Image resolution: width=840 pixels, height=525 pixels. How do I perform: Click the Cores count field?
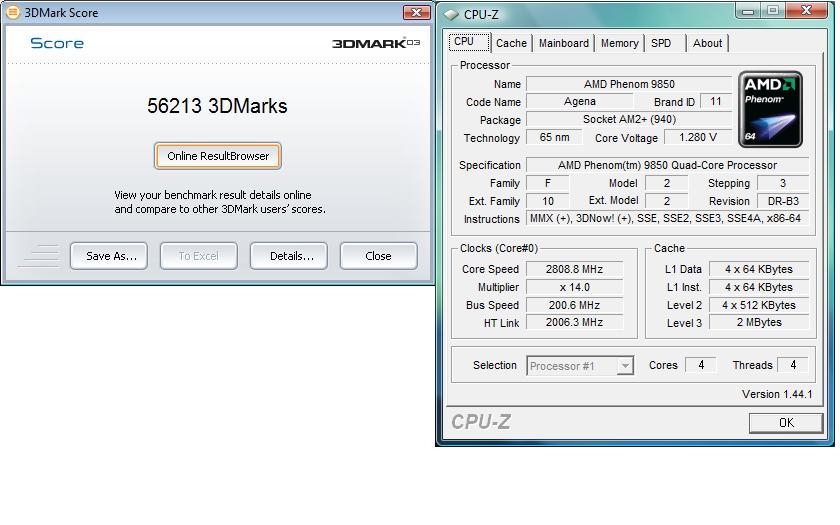pos(701,365)
